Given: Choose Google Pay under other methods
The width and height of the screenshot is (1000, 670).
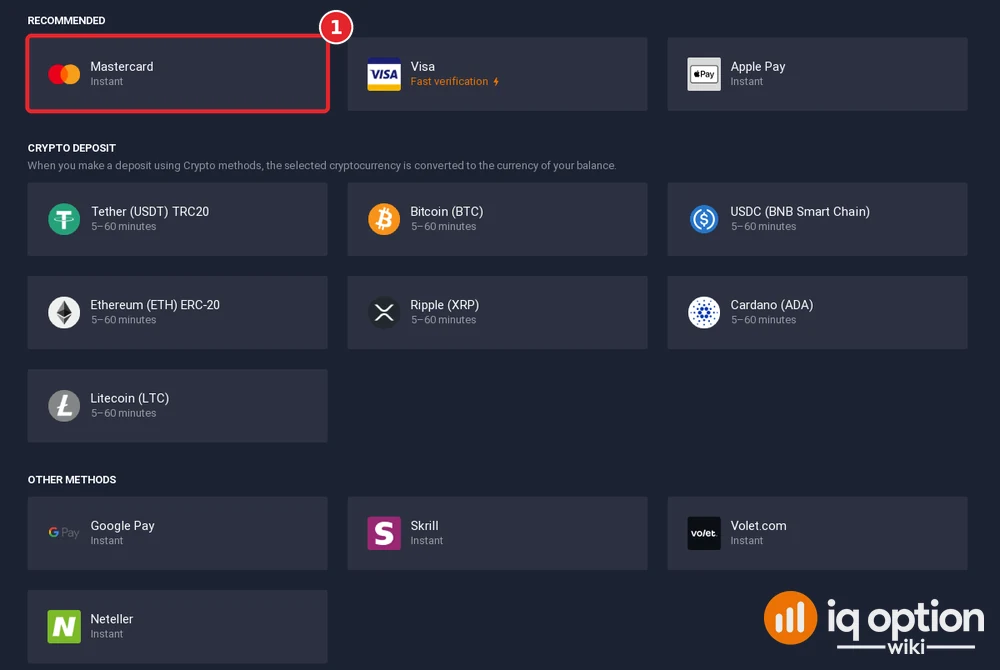Looking at the screenshot, I should [x=177, y=533].
